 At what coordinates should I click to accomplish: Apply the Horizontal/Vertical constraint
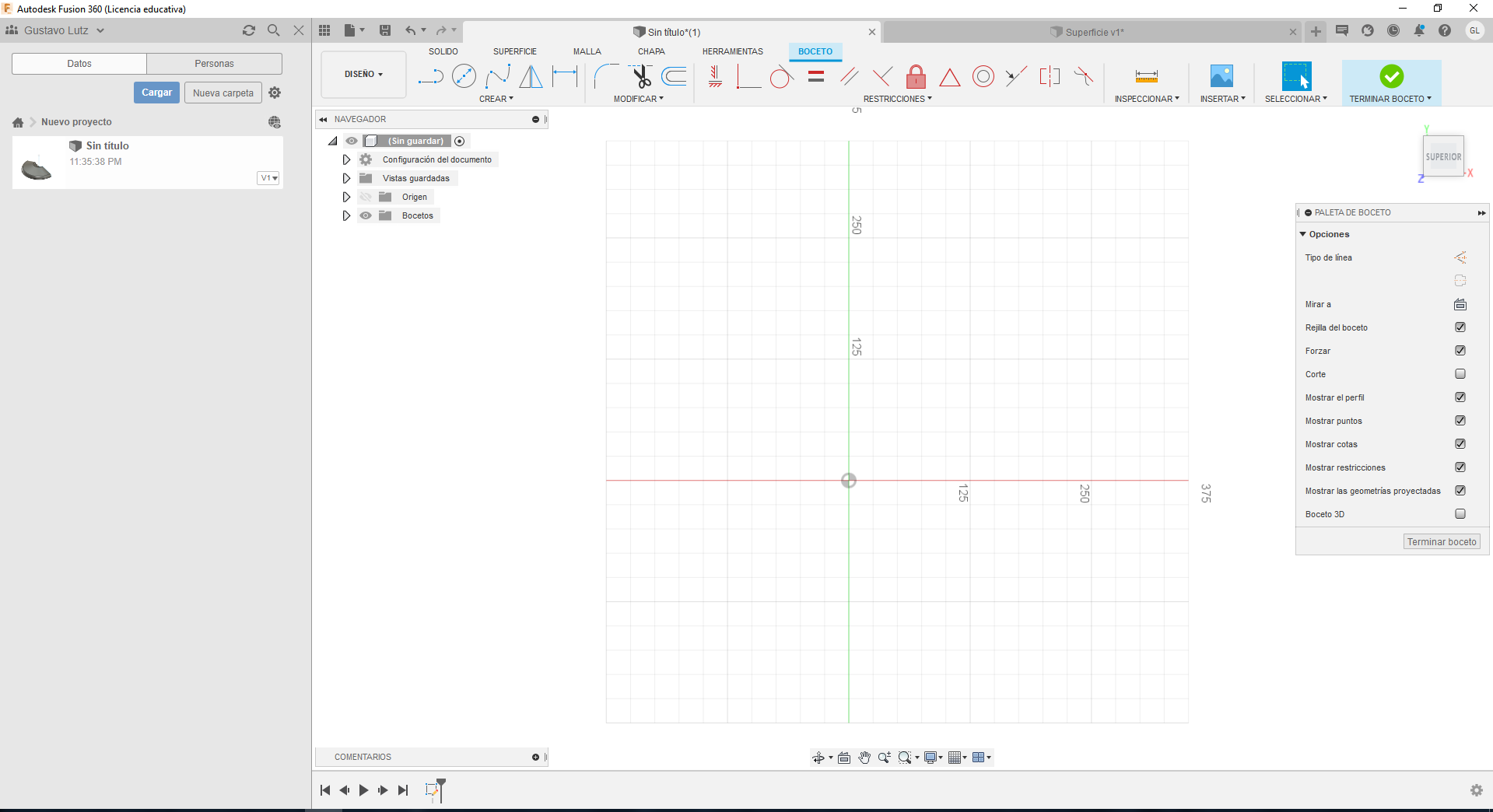[715, 76]
